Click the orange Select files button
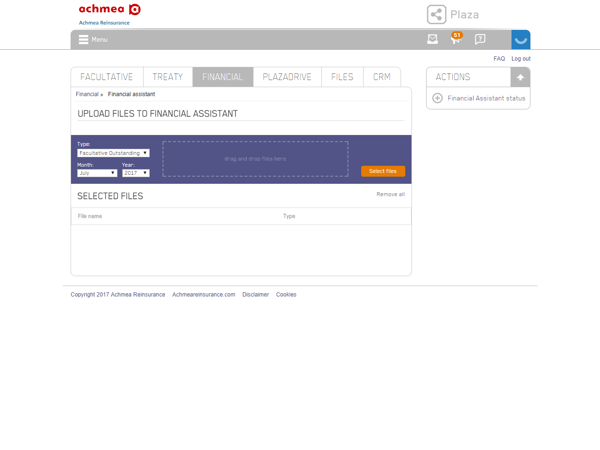This screenshot has width=600, height=450. (x=383, y=171)
